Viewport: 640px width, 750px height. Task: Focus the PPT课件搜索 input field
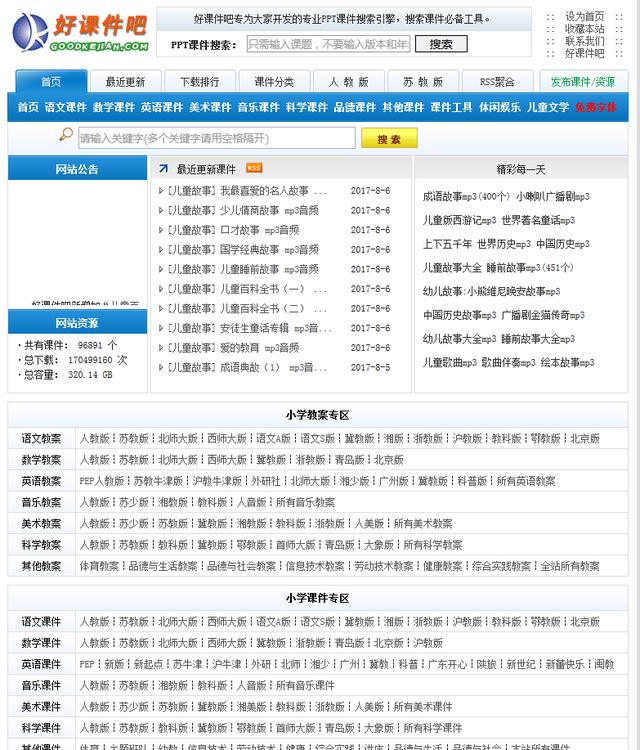click(328, 44)
